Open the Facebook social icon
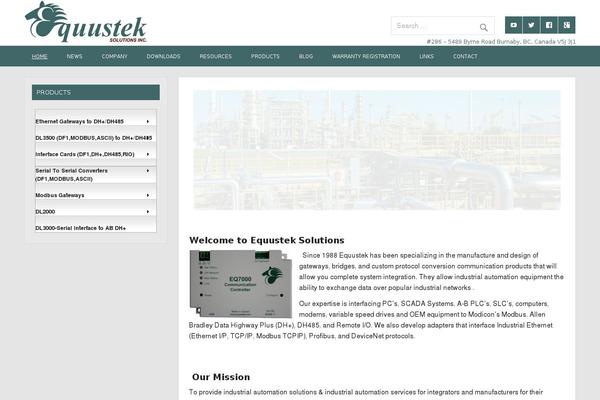600x400 pixels. pyautogui.click(x=549, y=25)
